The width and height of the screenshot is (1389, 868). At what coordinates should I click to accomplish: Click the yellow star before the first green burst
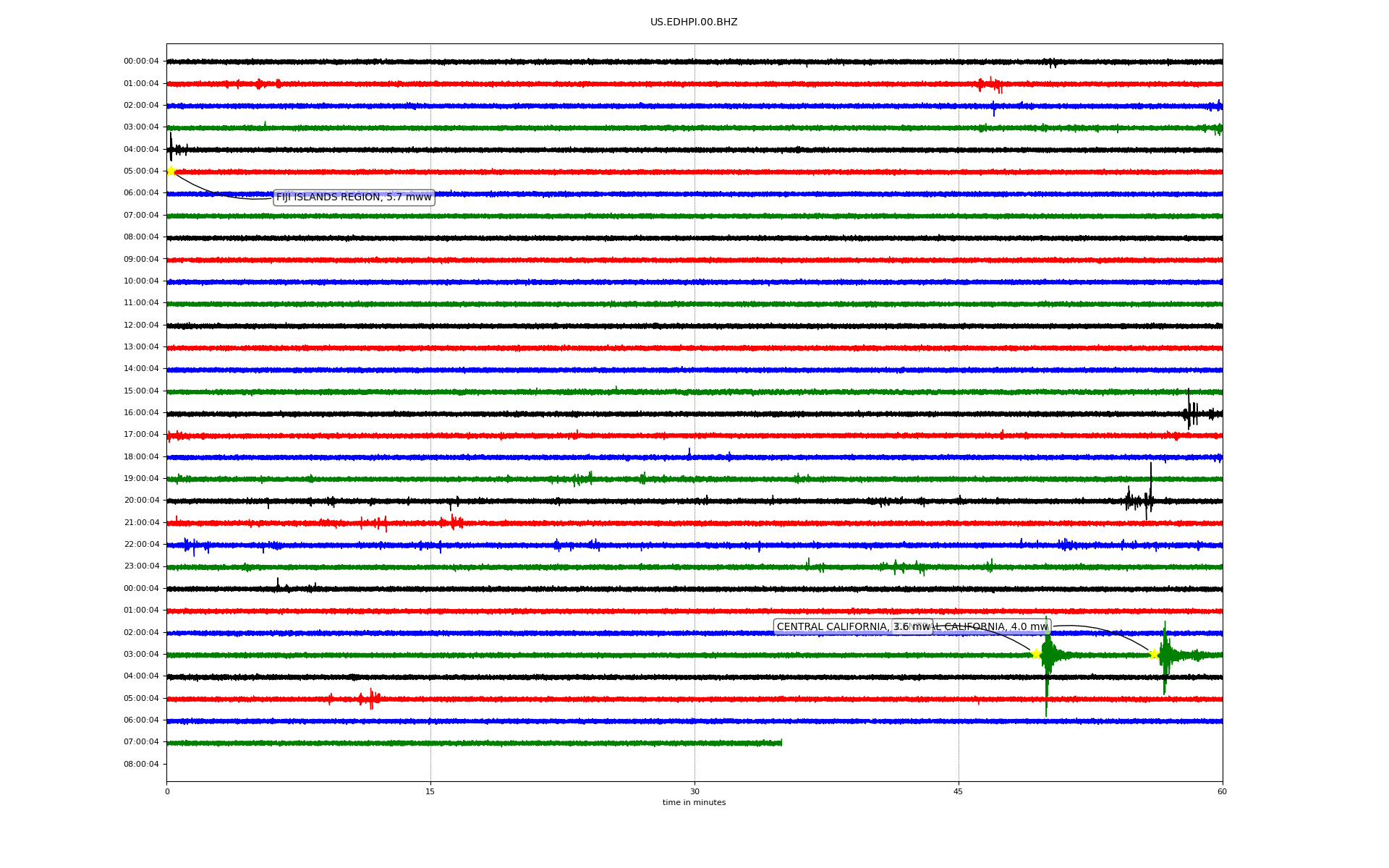pyautogui.click(x=1036, y=654)
